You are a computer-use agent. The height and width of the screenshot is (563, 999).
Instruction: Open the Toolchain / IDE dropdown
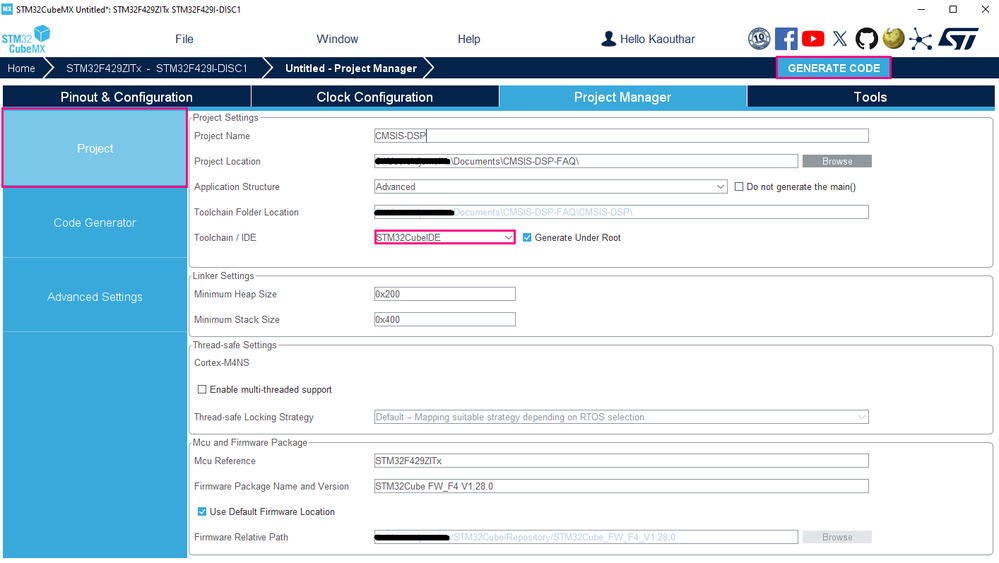click(445, 238)
